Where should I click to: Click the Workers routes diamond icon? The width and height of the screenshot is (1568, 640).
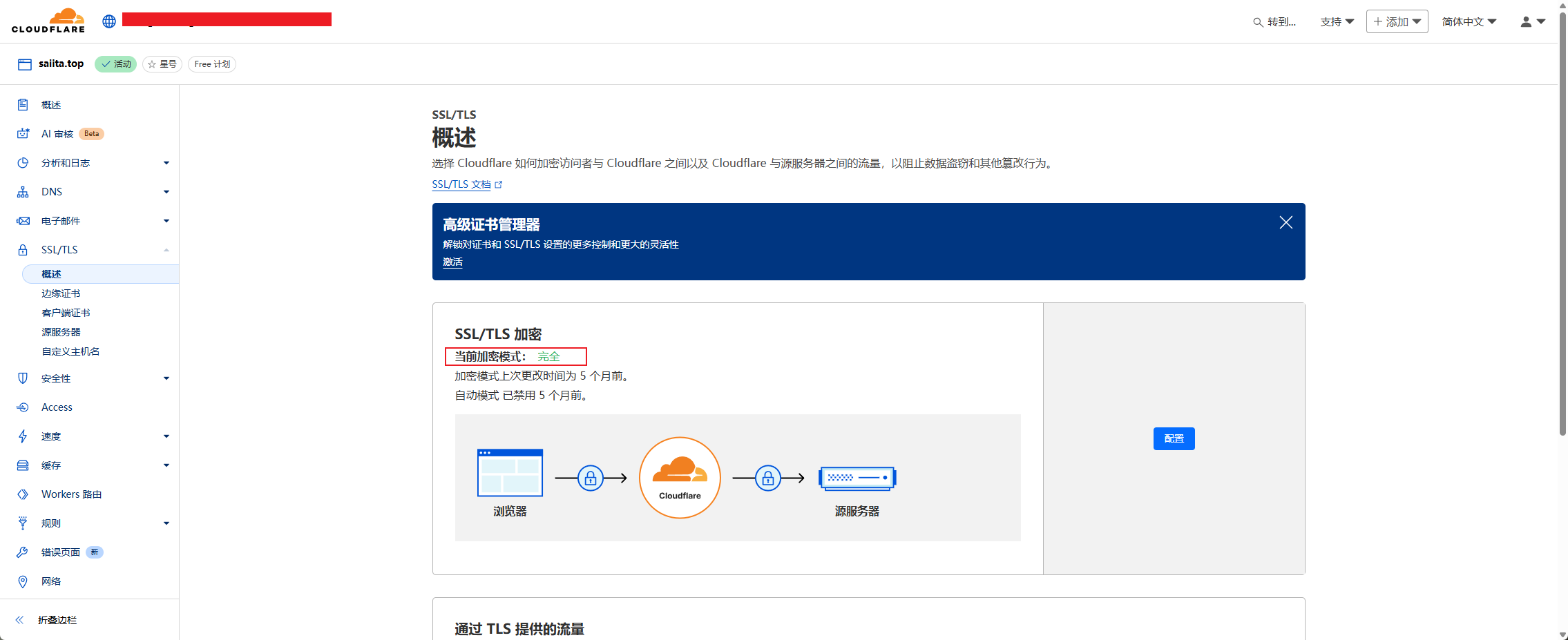(23, 494)
